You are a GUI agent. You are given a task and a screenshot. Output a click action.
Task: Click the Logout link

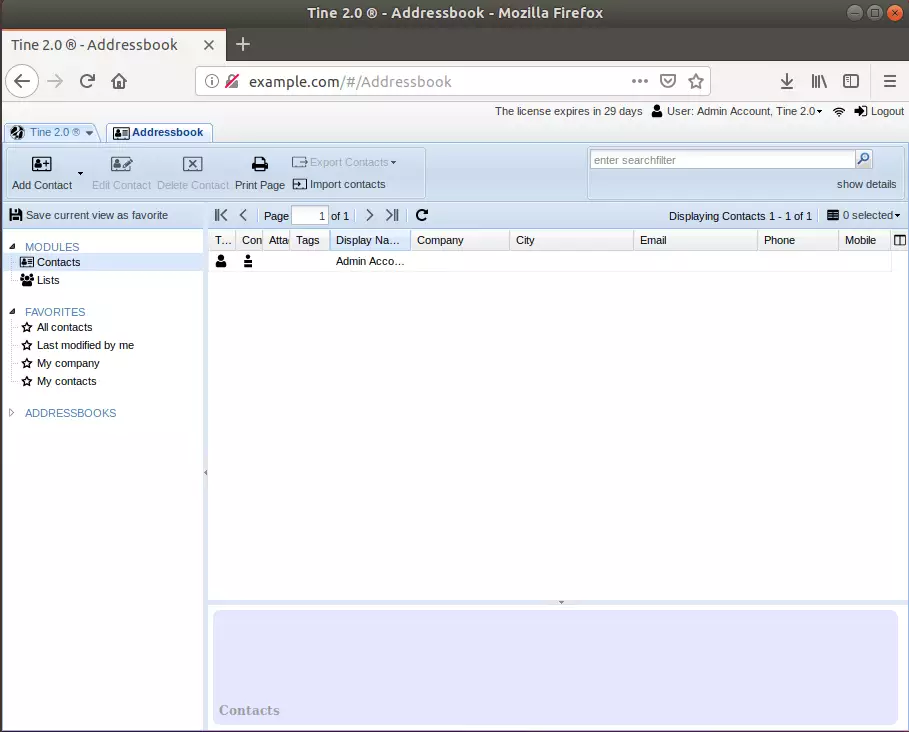879,111
